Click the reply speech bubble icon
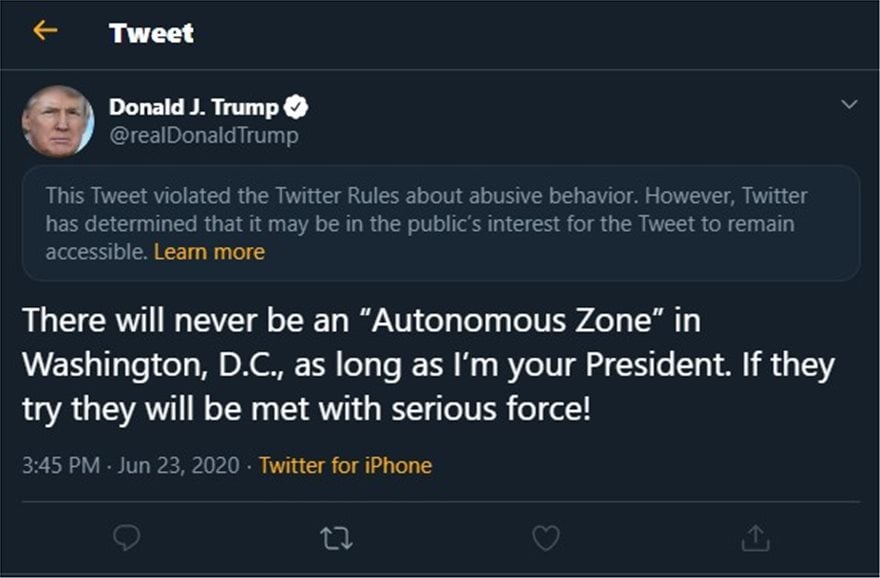880x578 pixels. tap(126, 539)
